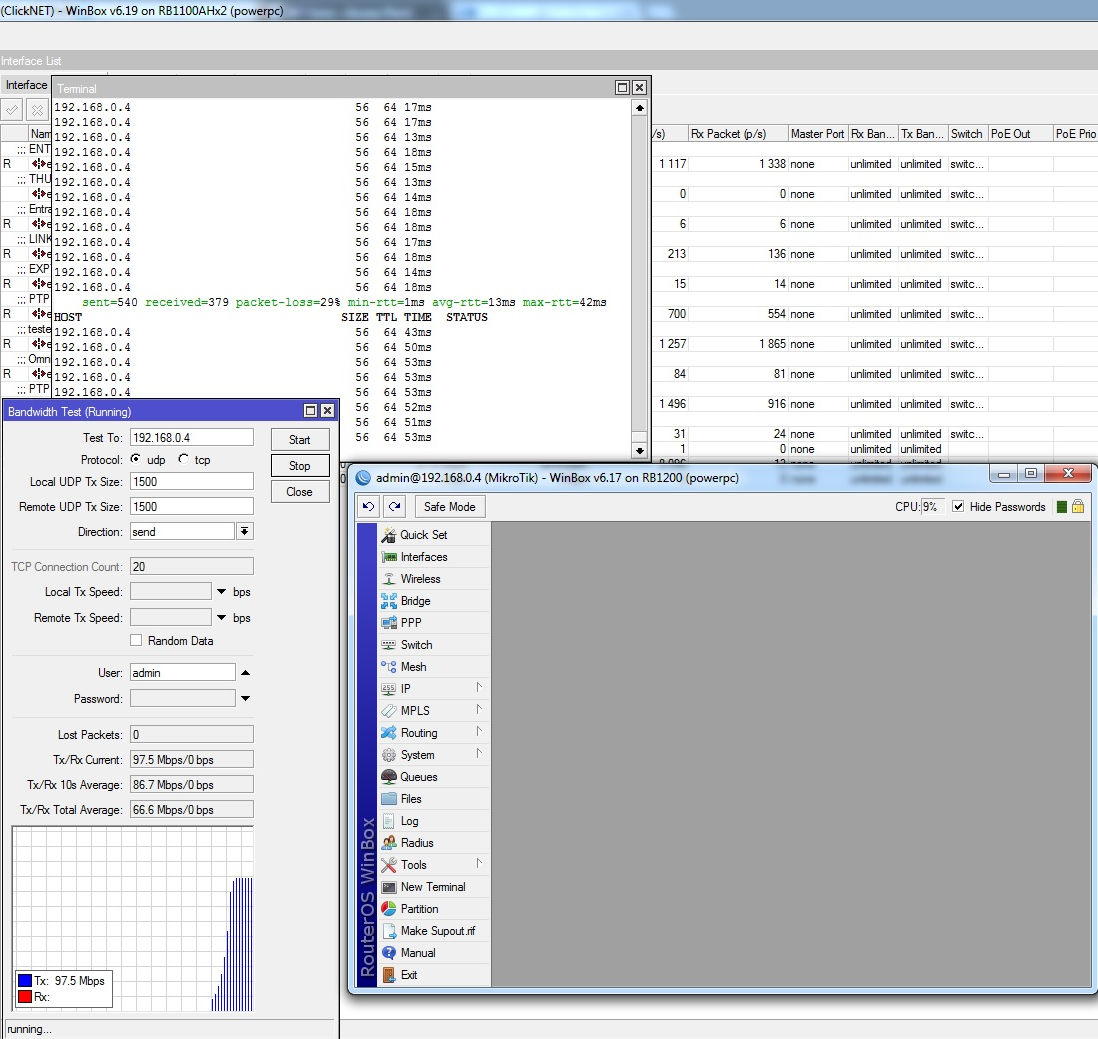1098x1039 pixels.
Task: Open the Direction dropdown list
Action: tap(244, 532)
